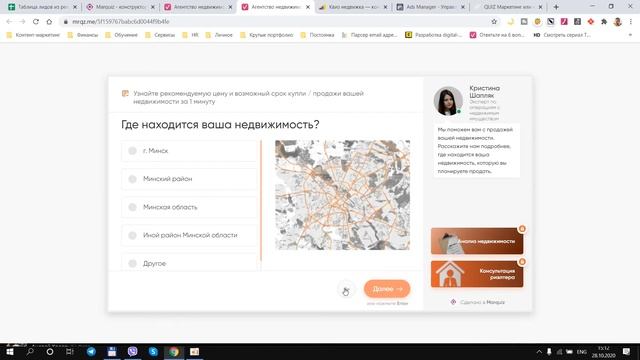
Task: Open the Windows Start menu
Action: click(x=9, y=351)
